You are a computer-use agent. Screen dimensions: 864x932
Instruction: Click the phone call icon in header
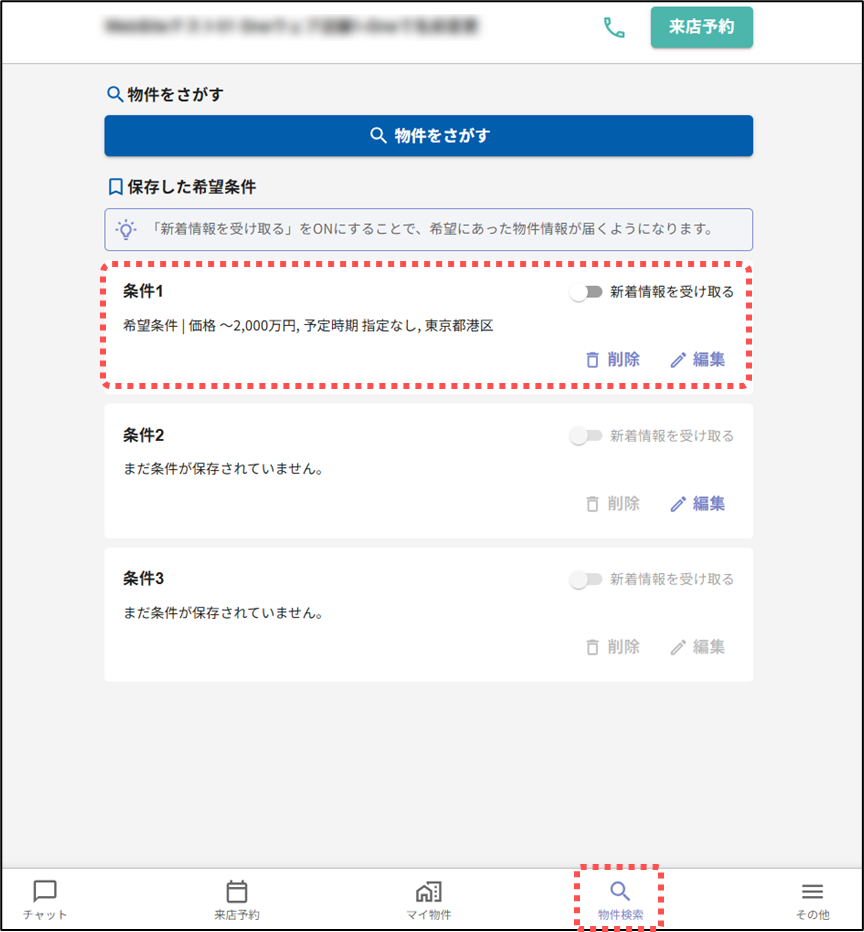(x=614, y=28)
